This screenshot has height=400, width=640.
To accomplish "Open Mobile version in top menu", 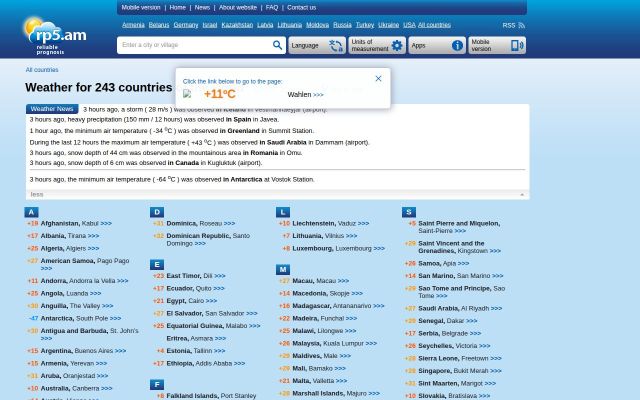I will (141, 7).
